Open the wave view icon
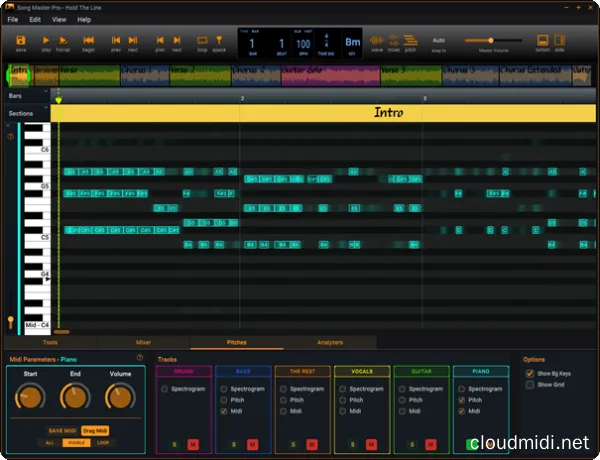The image size is (600, 460). click(377, 41)
